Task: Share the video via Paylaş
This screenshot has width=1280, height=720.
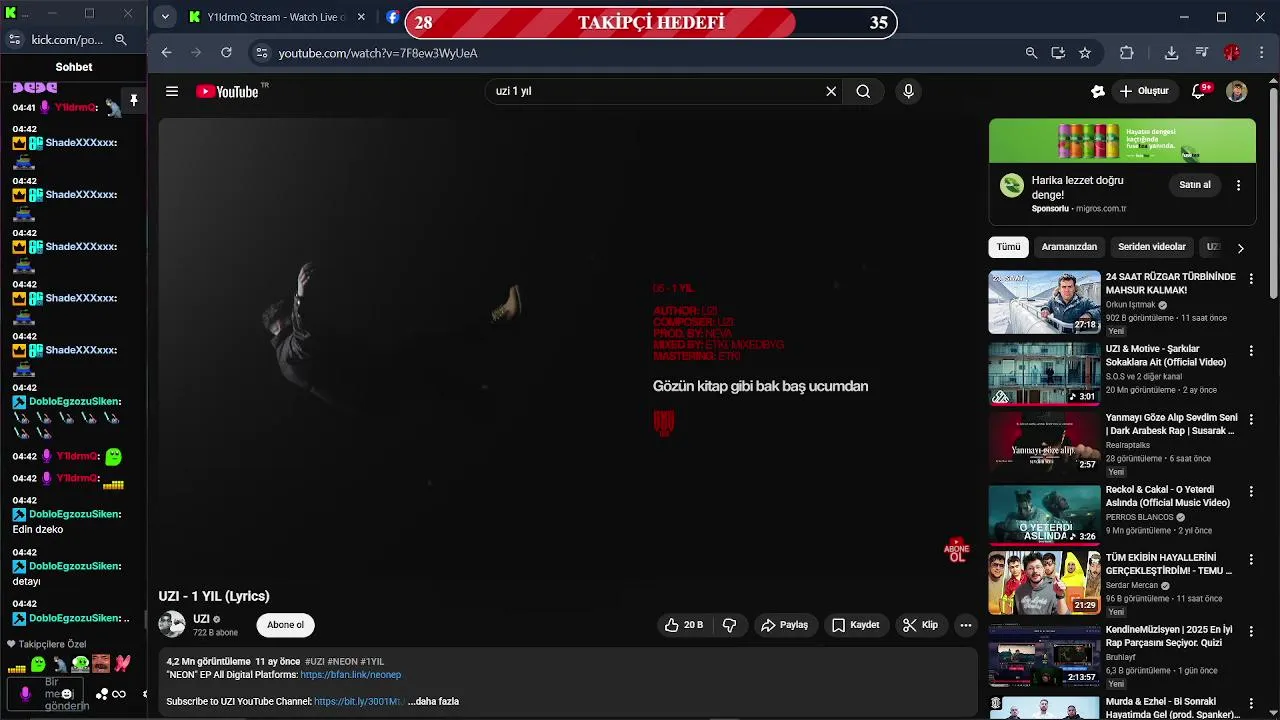Action: pyautogui.click(x=784, y=625)
